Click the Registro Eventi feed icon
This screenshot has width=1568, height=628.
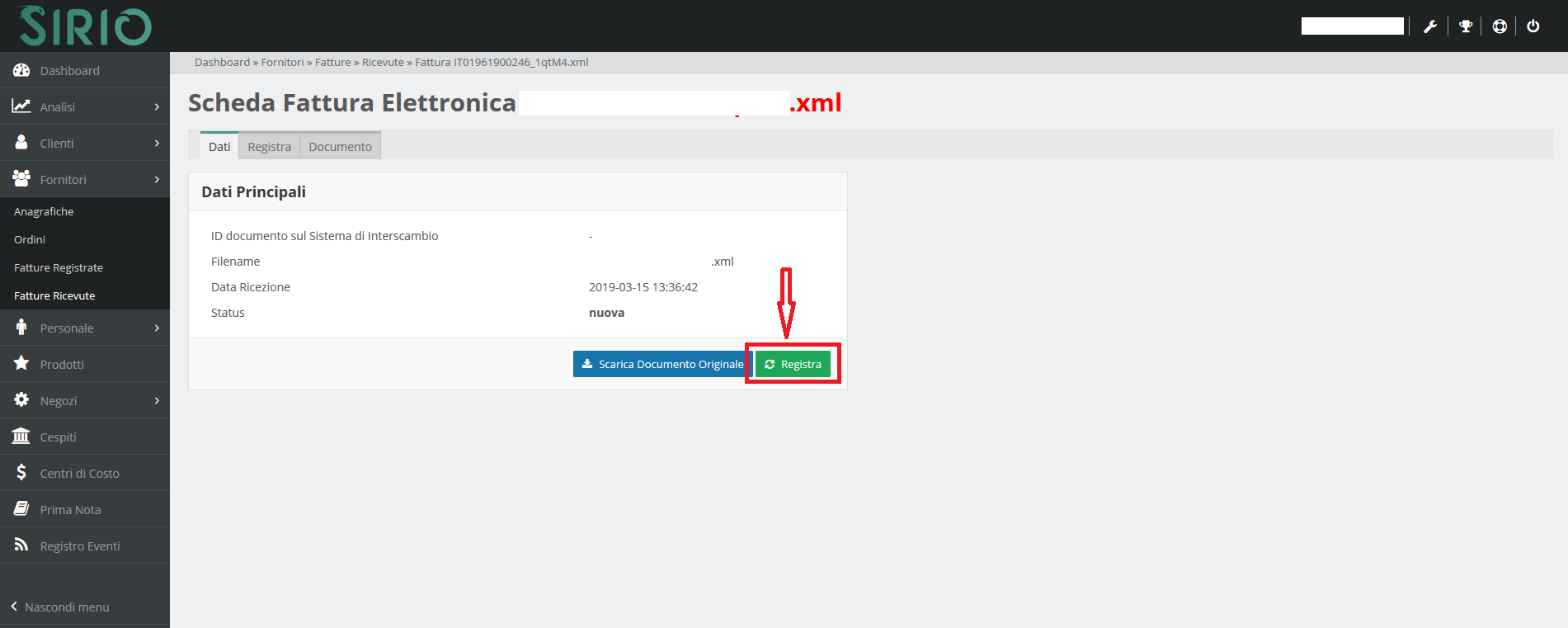click(x=21, y=545)
